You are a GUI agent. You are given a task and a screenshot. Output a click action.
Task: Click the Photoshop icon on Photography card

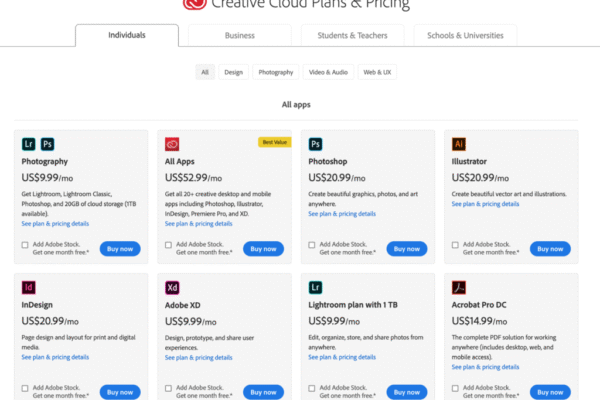point(47,144)
